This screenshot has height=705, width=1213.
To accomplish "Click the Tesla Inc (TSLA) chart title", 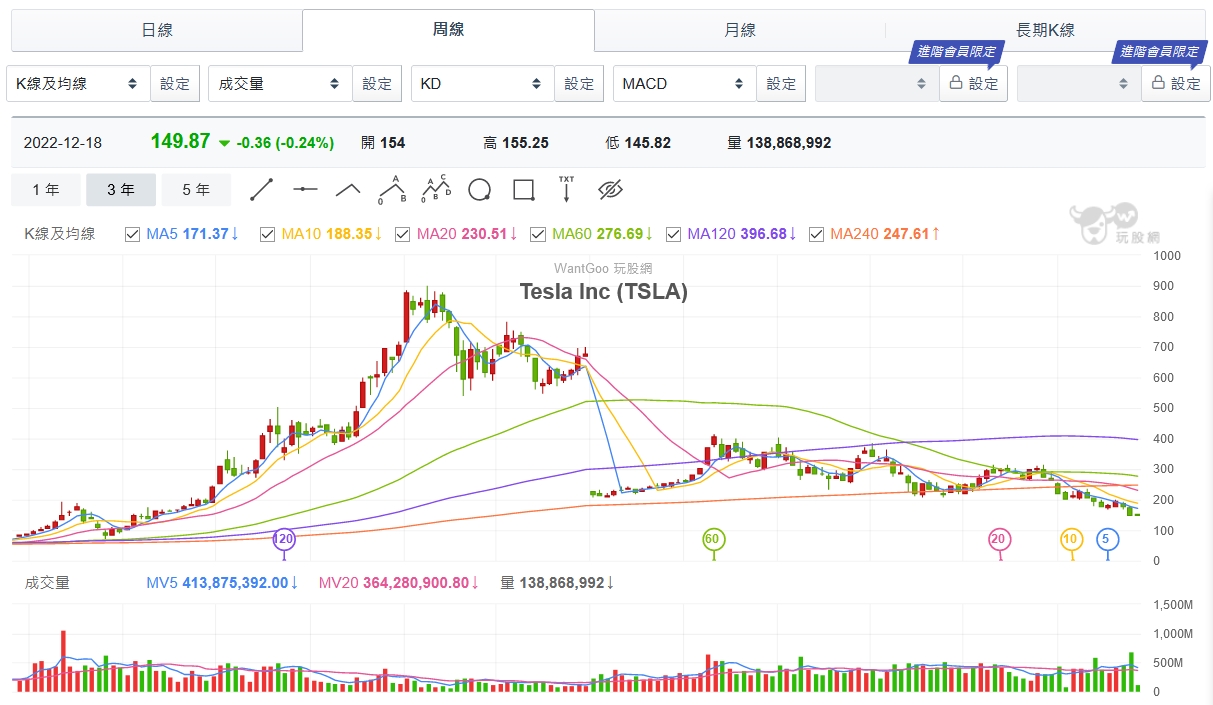I will tap(604, 291).
